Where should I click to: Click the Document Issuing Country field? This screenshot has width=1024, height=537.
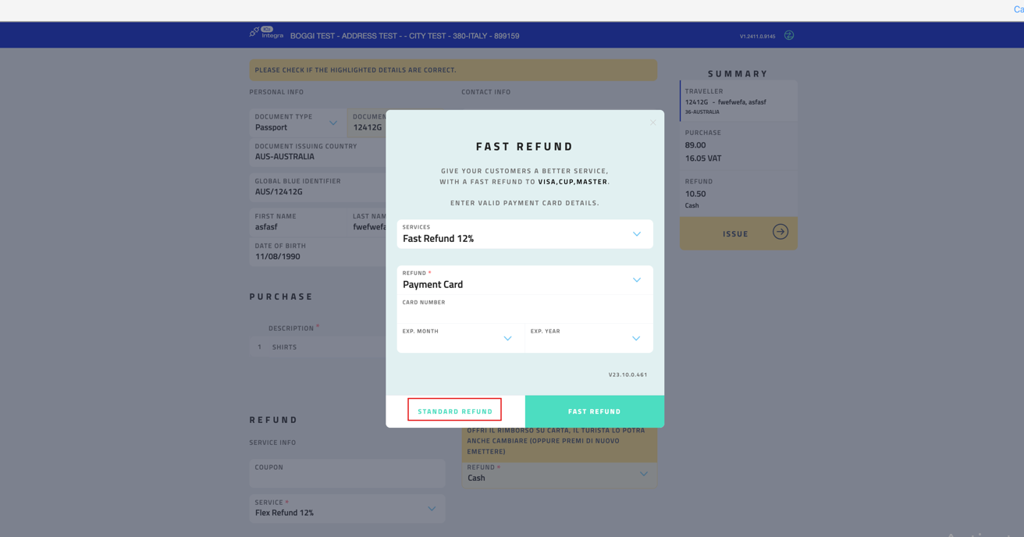coord(318,152)
